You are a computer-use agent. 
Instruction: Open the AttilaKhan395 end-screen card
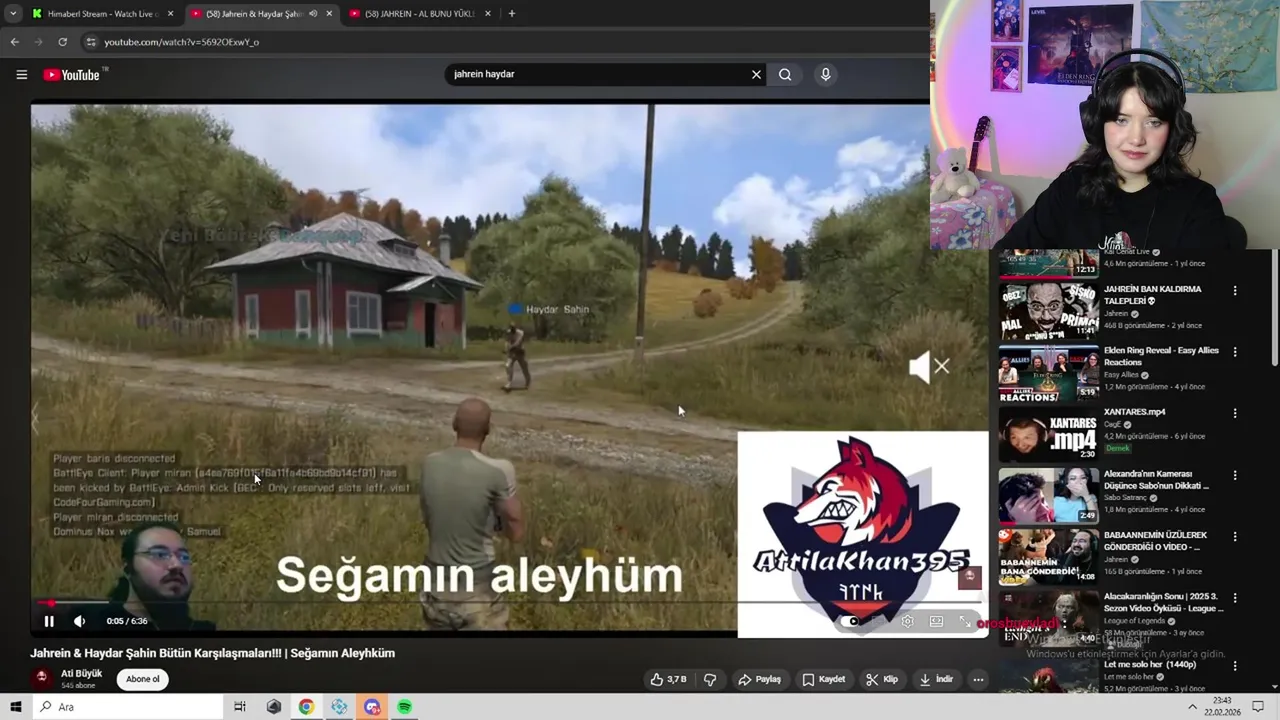point(862,534)
